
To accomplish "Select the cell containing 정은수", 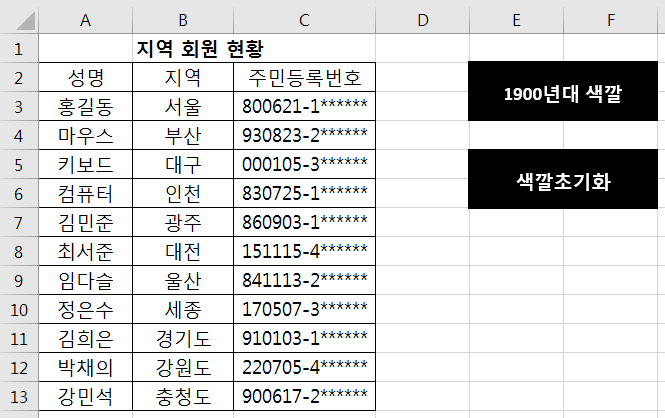I will pos(86,309).
